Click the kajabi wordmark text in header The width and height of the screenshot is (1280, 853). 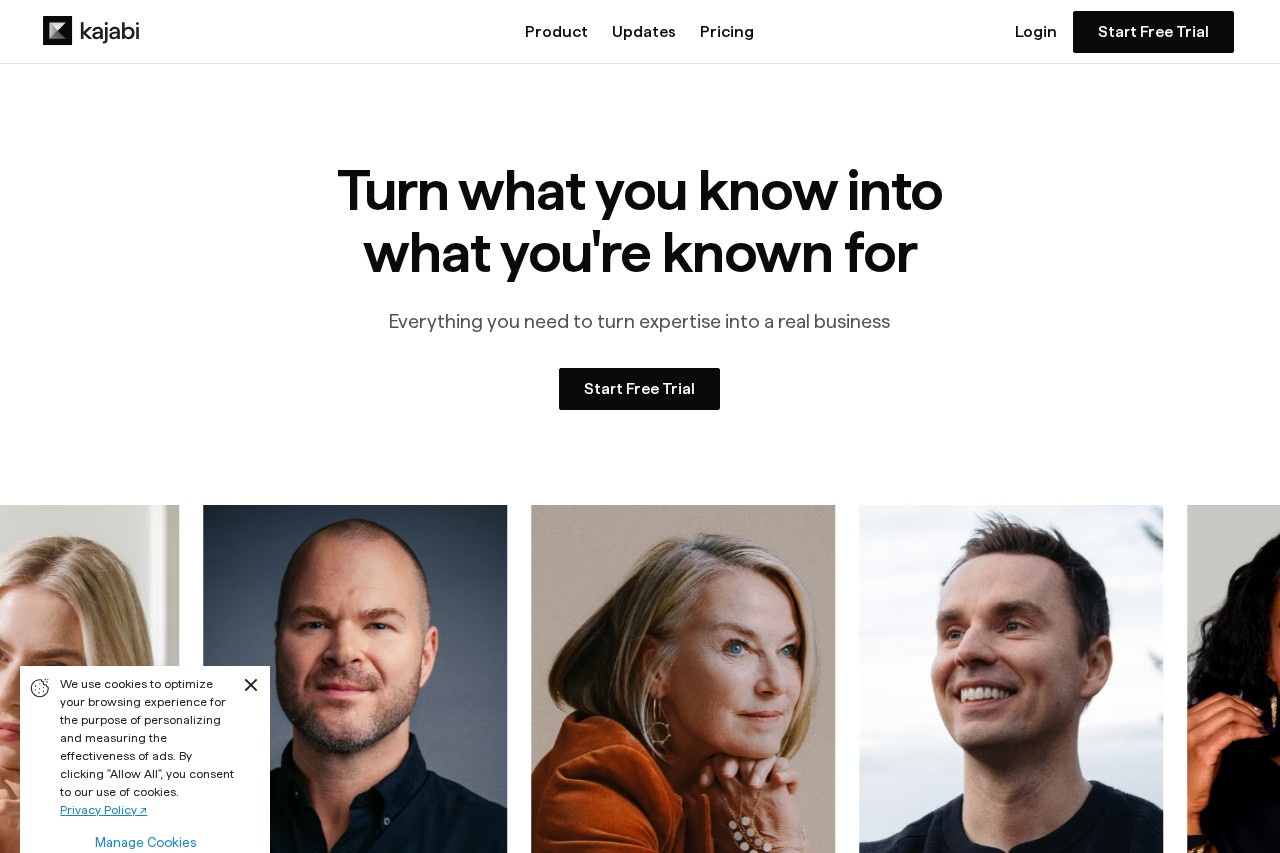[x=109, y=31]
